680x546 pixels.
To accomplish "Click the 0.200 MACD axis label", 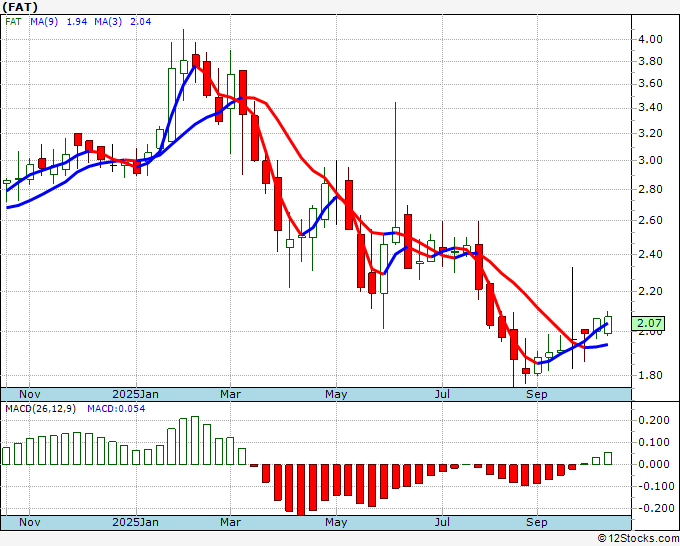I will tap(654, 420).
